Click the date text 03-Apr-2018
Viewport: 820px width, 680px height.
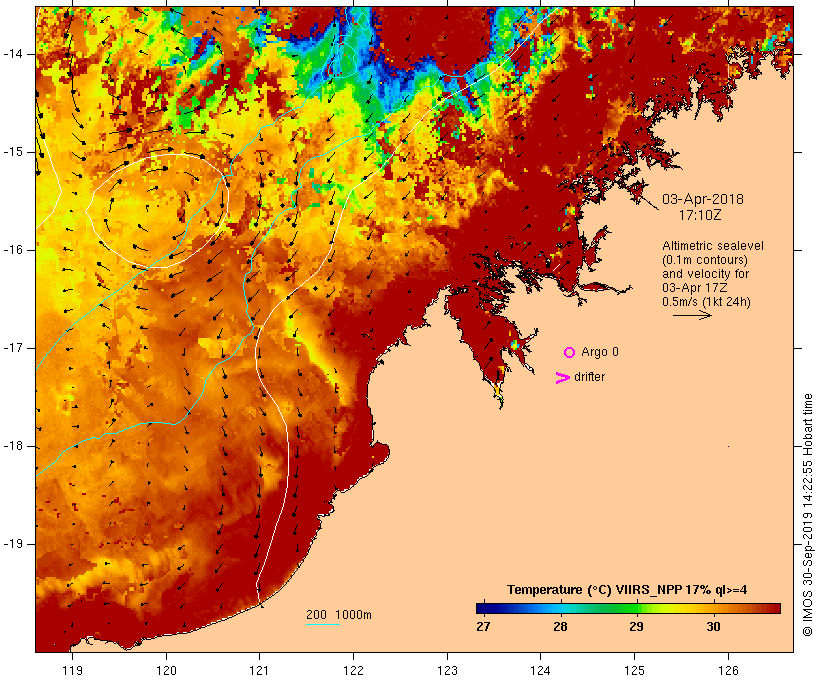(x=703, y=199)
